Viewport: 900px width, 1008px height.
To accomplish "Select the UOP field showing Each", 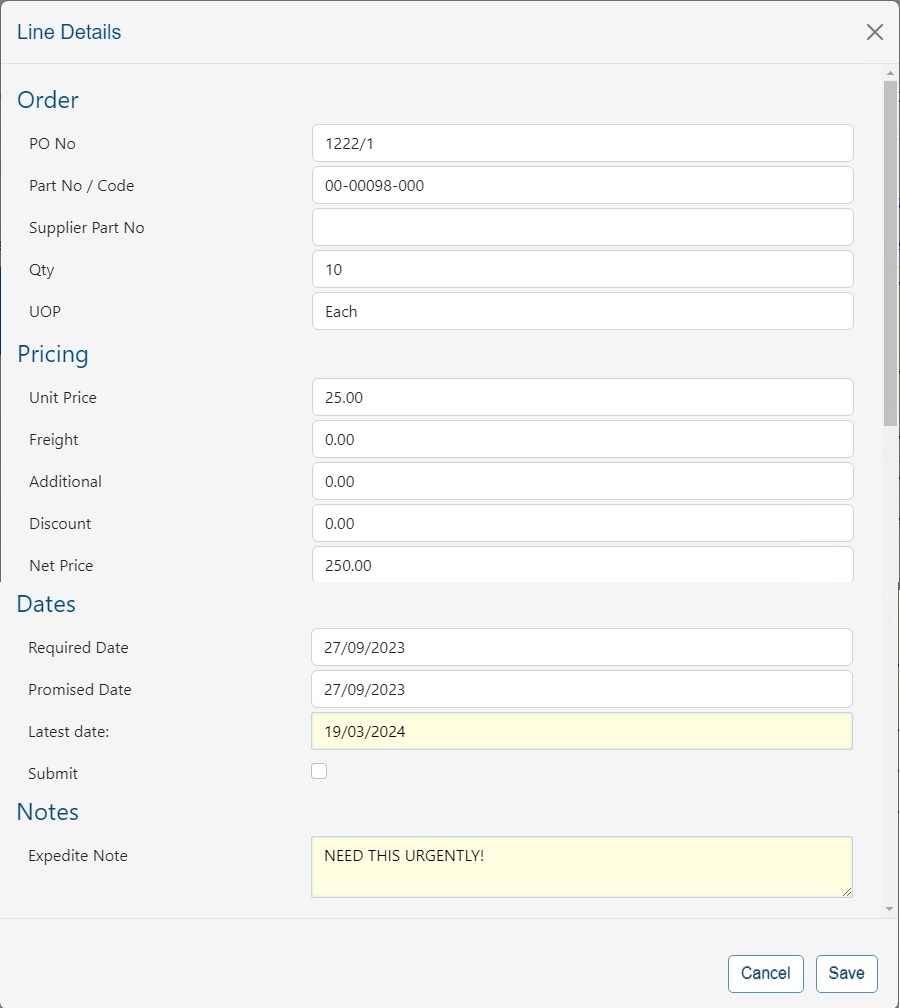I will click(582, 311).
